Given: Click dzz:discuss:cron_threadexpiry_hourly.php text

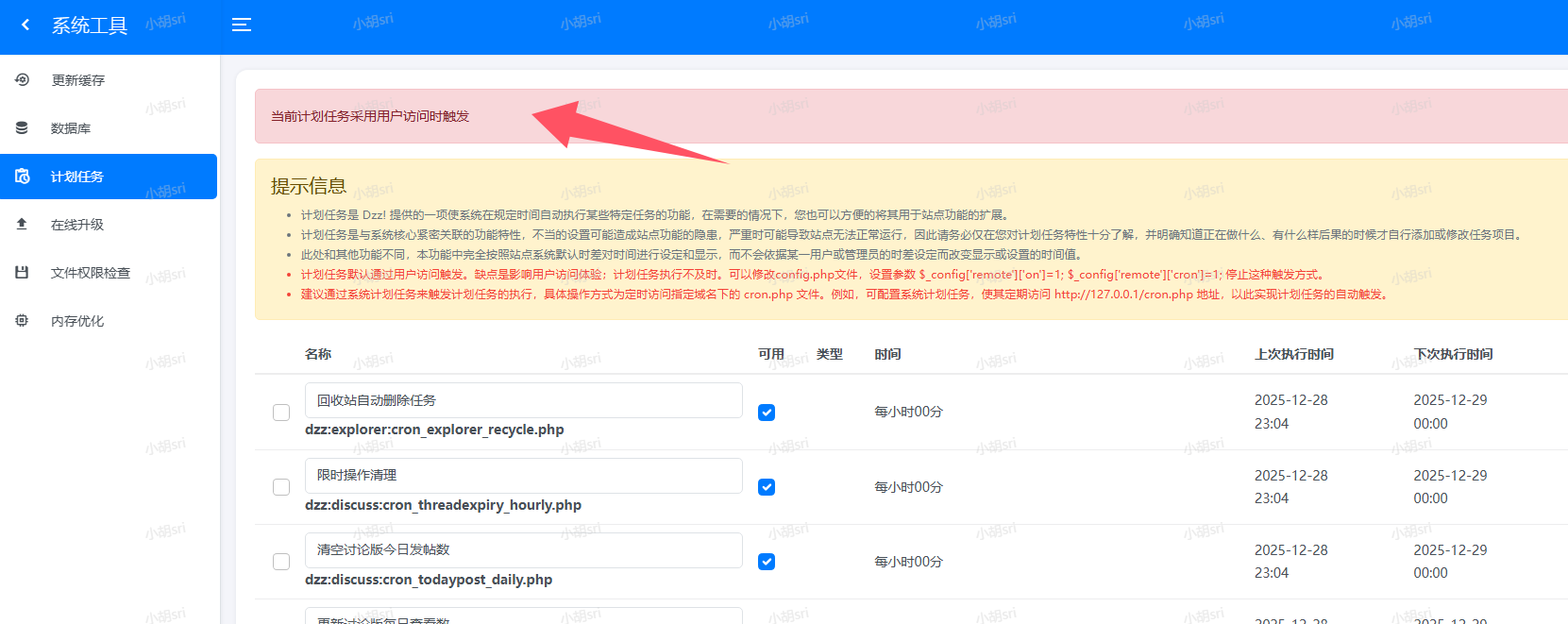Looking at the screenshot, I should 443,505.
